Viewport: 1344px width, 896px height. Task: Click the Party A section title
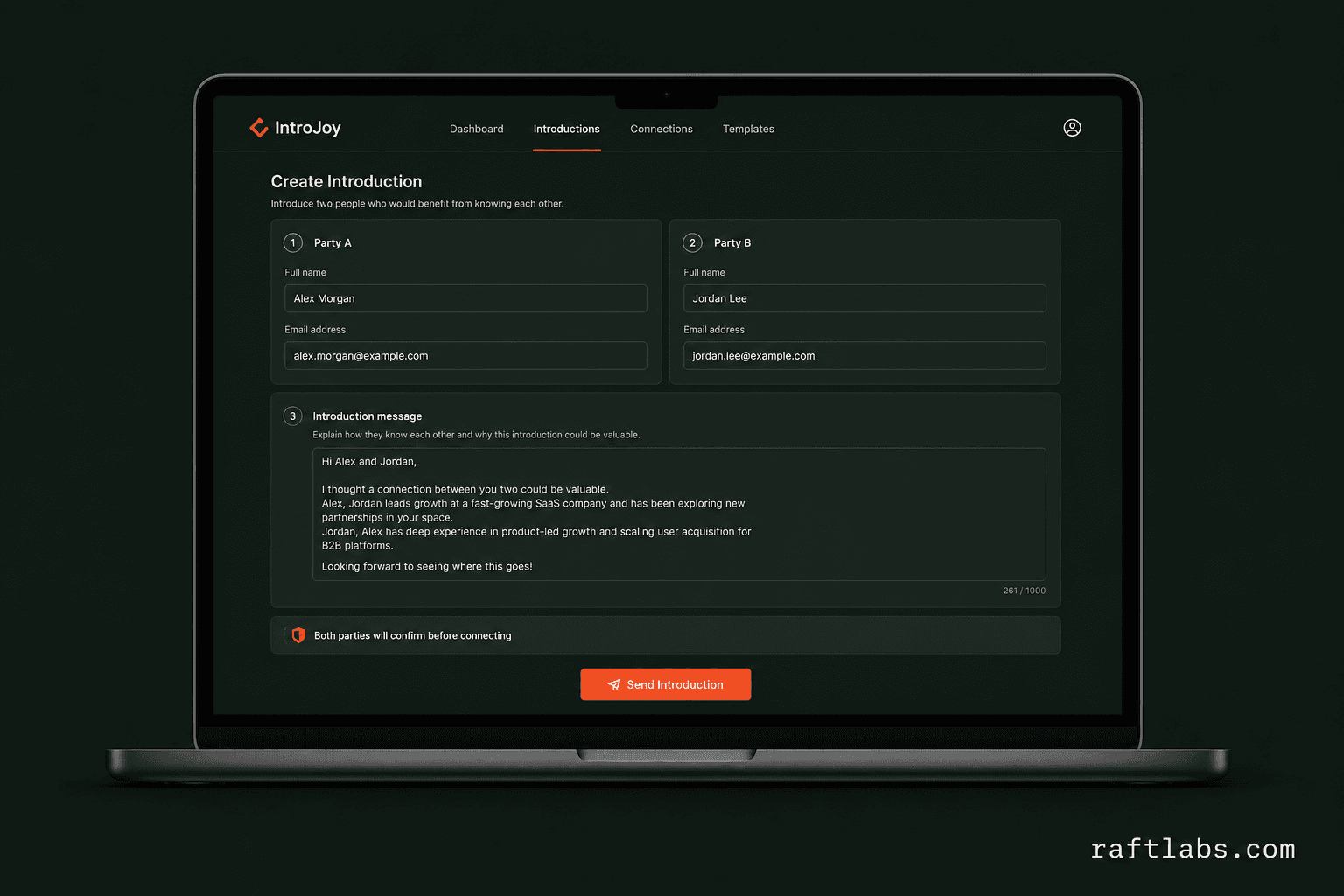coord(332,243)
